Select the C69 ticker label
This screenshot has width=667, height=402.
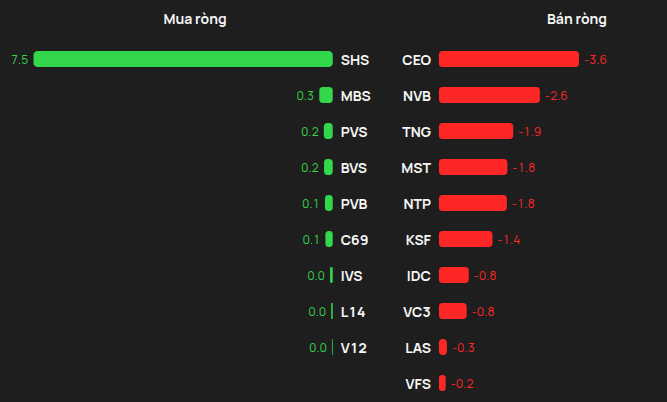point(354,240)
